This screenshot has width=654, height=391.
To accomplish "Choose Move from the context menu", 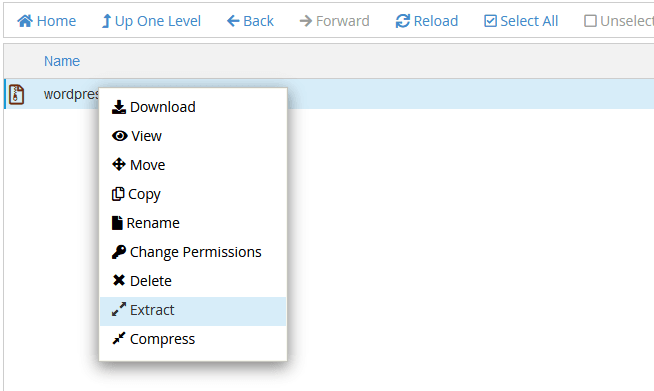I will [x=193, y=165].
